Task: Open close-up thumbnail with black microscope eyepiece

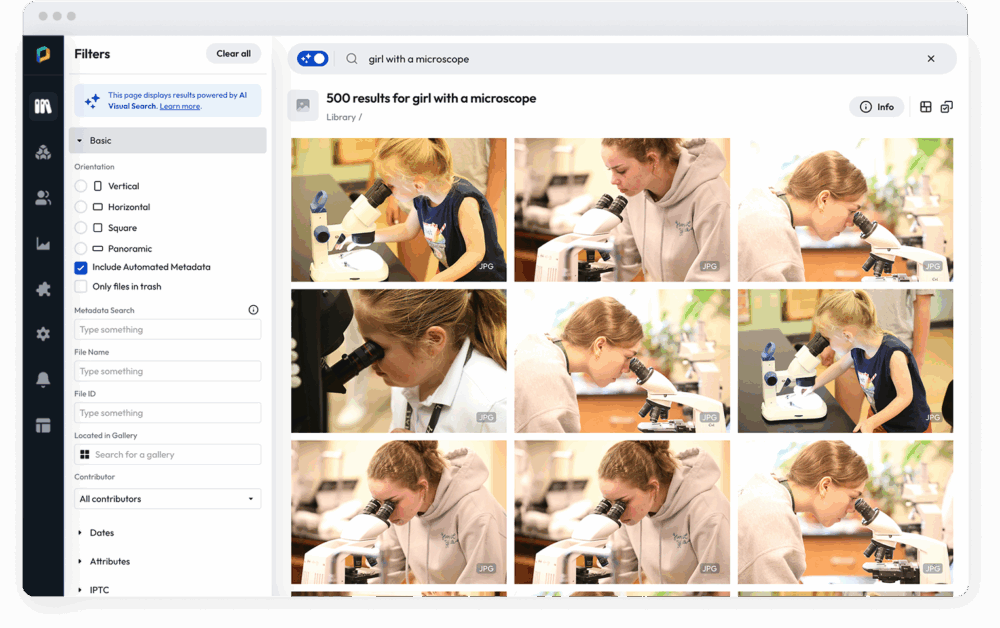Action: (399, 361)
